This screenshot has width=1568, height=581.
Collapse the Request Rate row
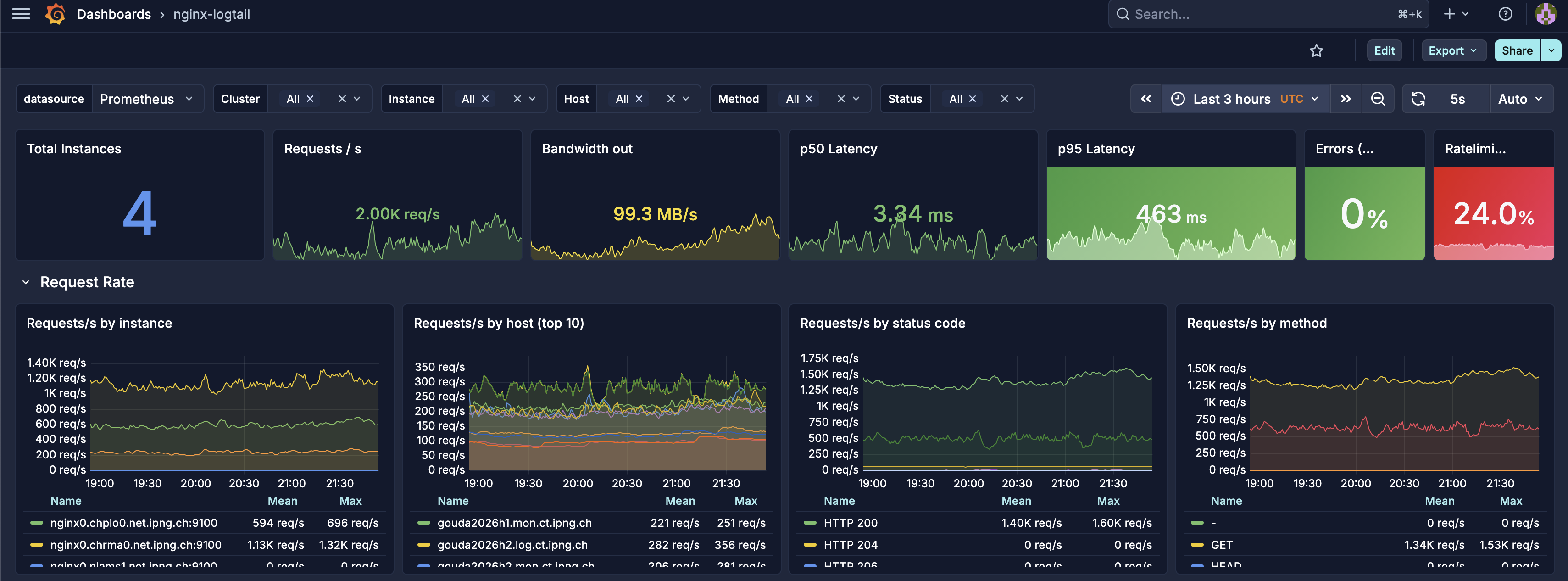[x=26, y=282]
